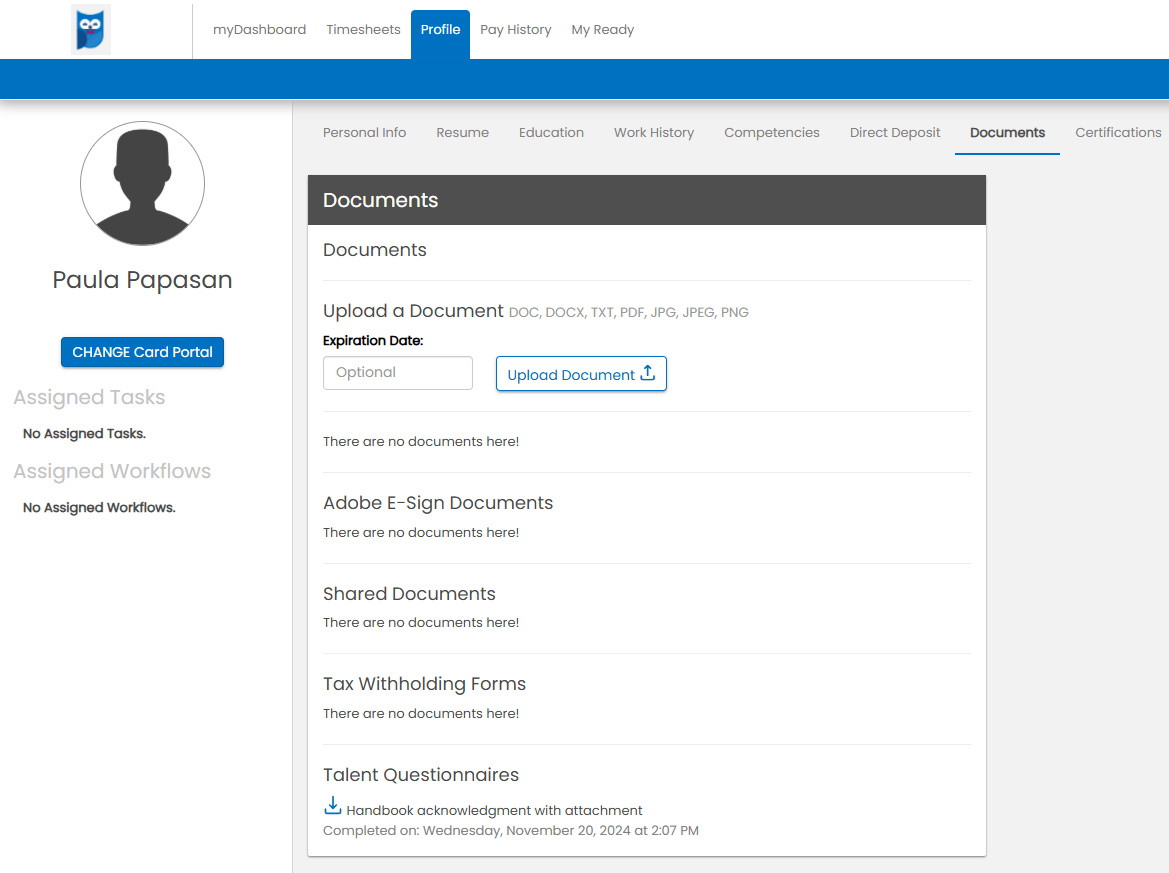Screen dimensions: 1169x873
Task: Click the Paula Papasan name text
Action: (x=142, y=280)
